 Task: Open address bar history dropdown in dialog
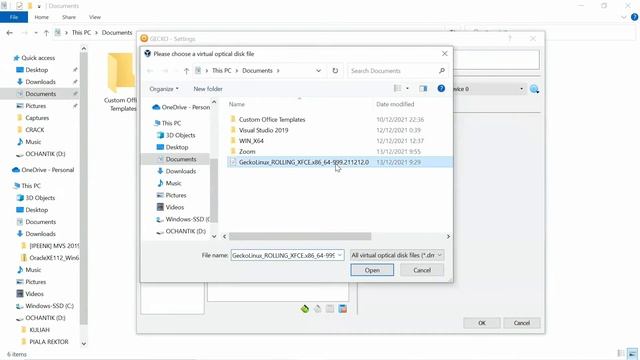(x=318, y=71)
